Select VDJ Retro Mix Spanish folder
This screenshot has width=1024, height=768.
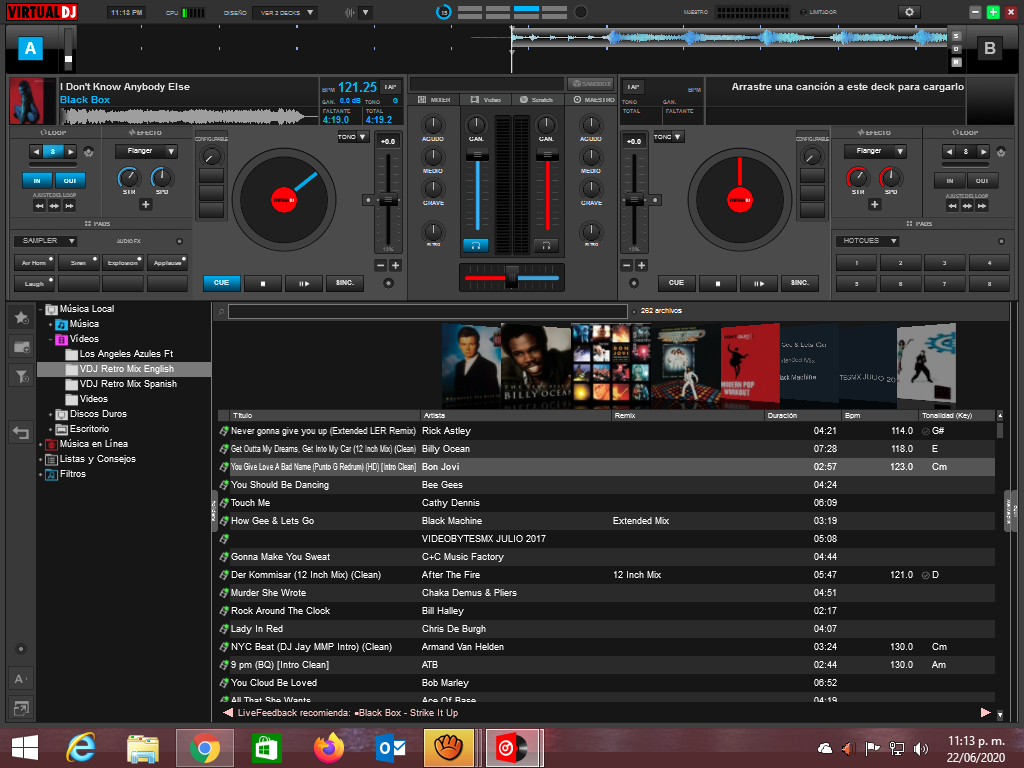pos(128,384)
